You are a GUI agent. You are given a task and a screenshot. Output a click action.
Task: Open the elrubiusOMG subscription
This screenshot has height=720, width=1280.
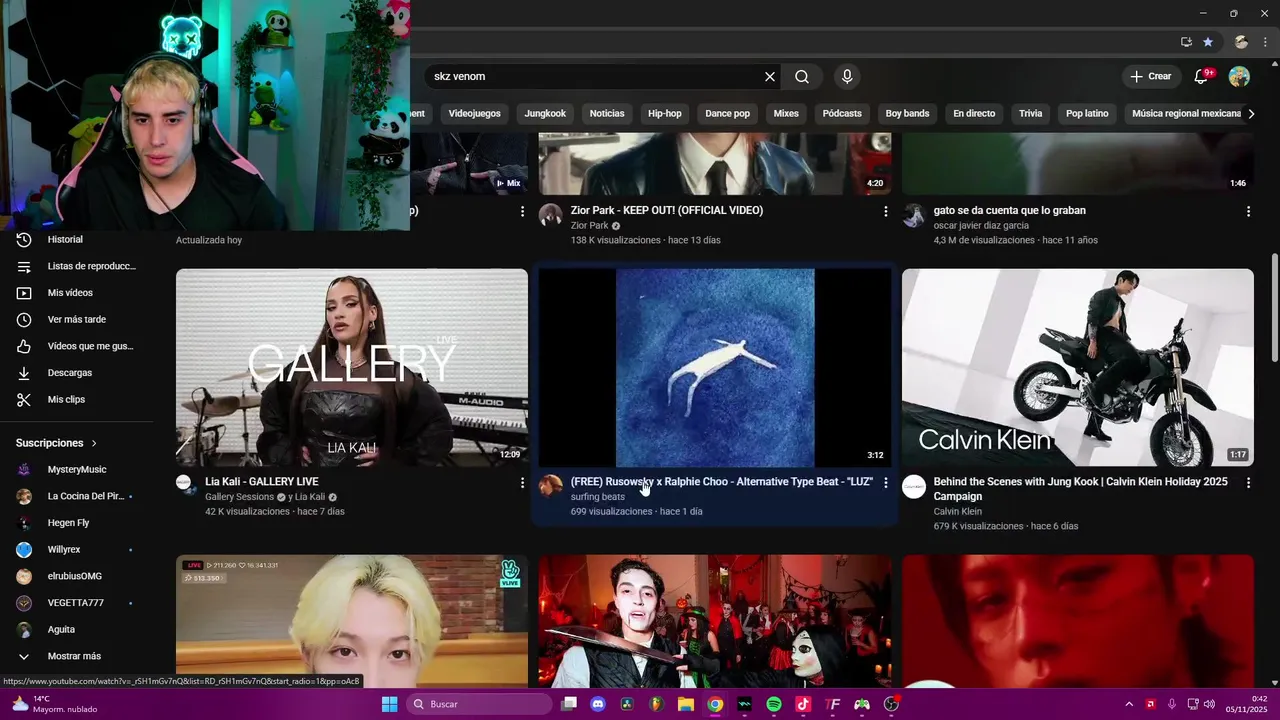tap(78, 576)
